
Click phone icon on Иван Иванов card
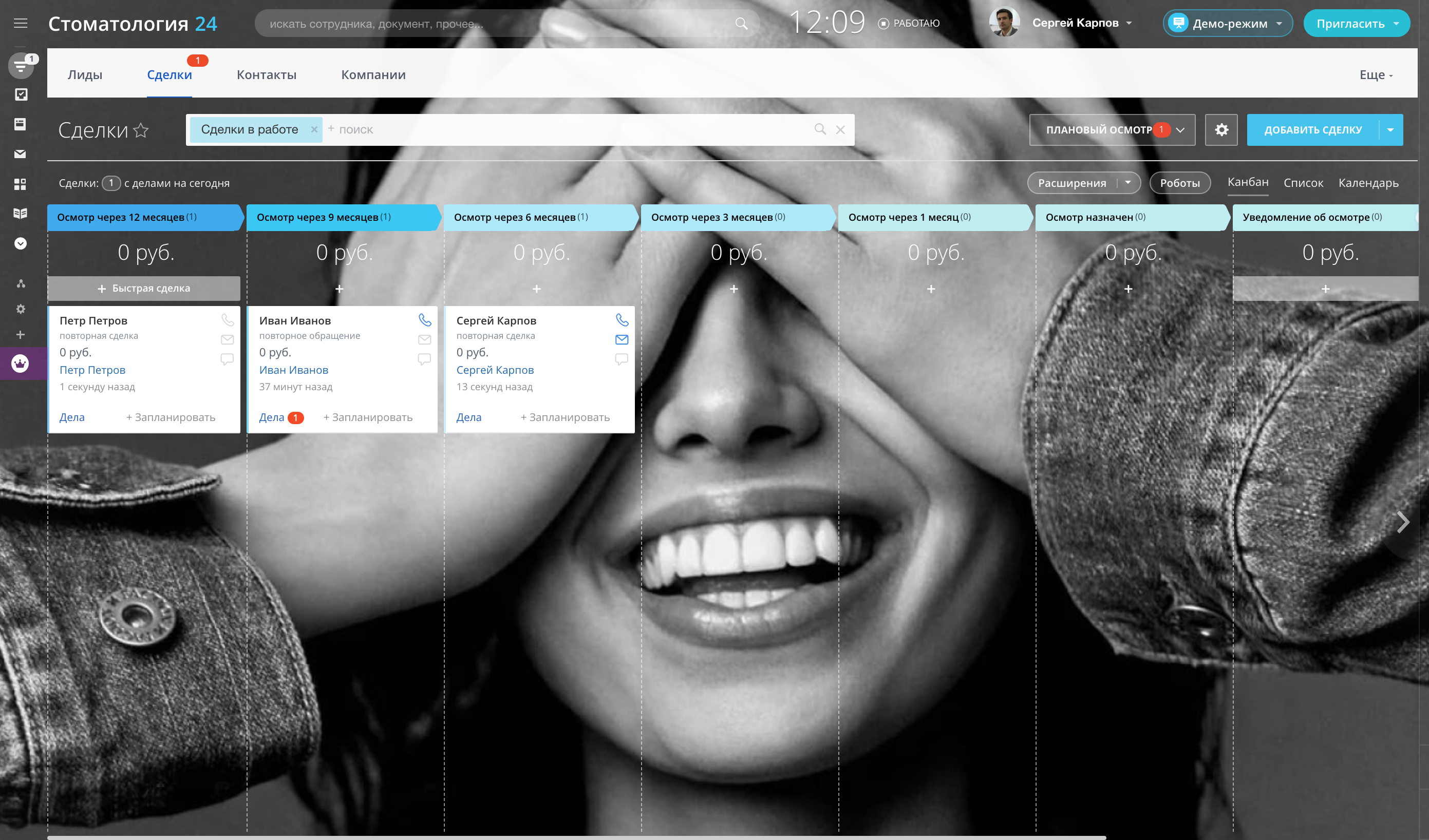point(424,320)
